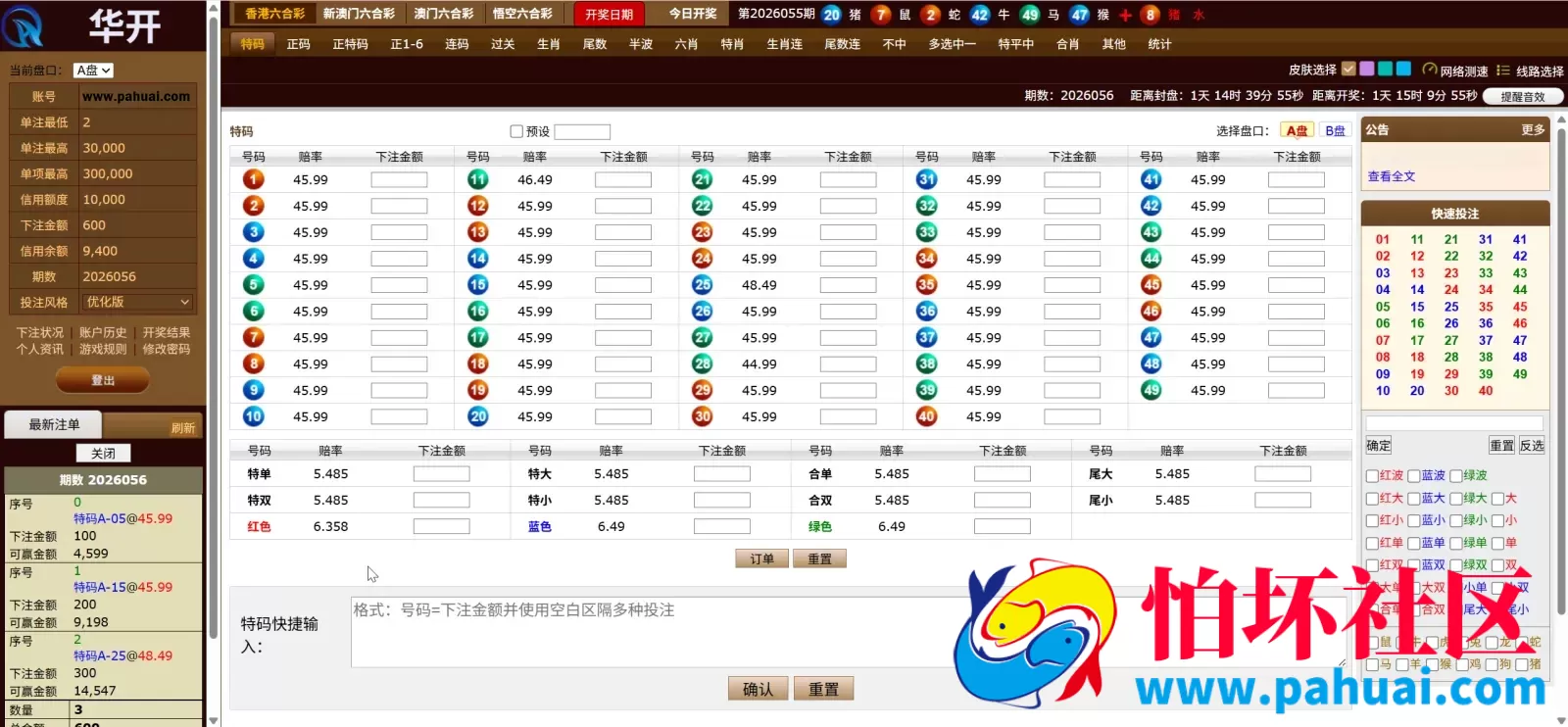Tick the 红单 checkbox
1568x727 pixels.
1372,544
